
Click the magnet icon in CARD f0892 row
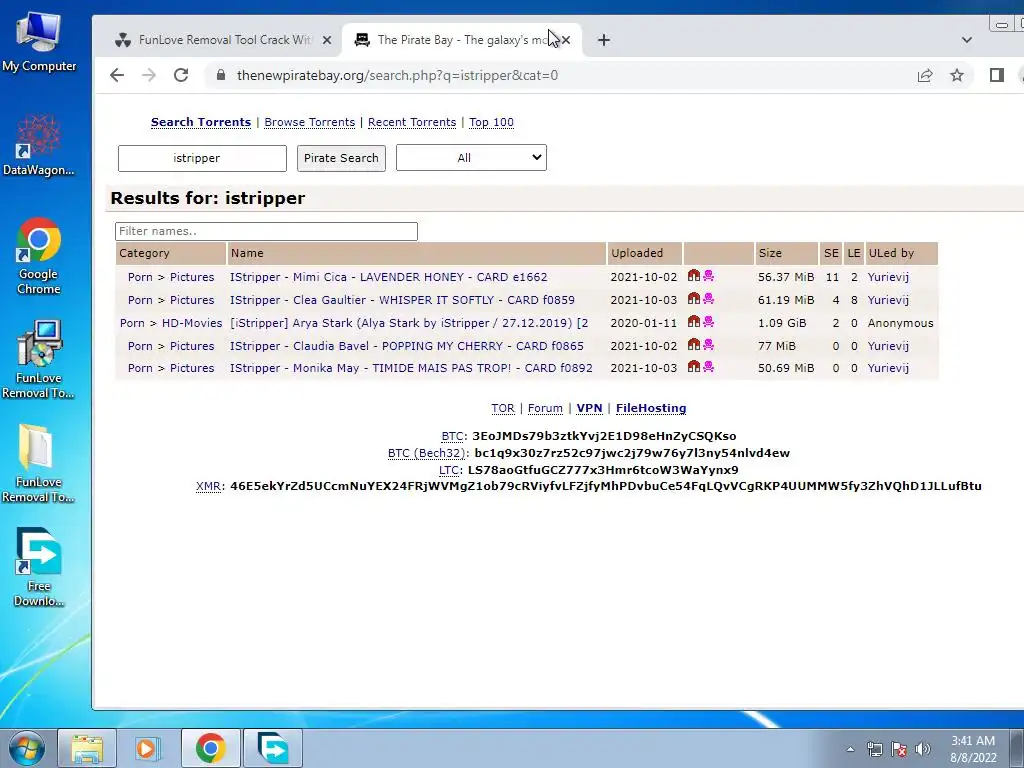(694, 366)
